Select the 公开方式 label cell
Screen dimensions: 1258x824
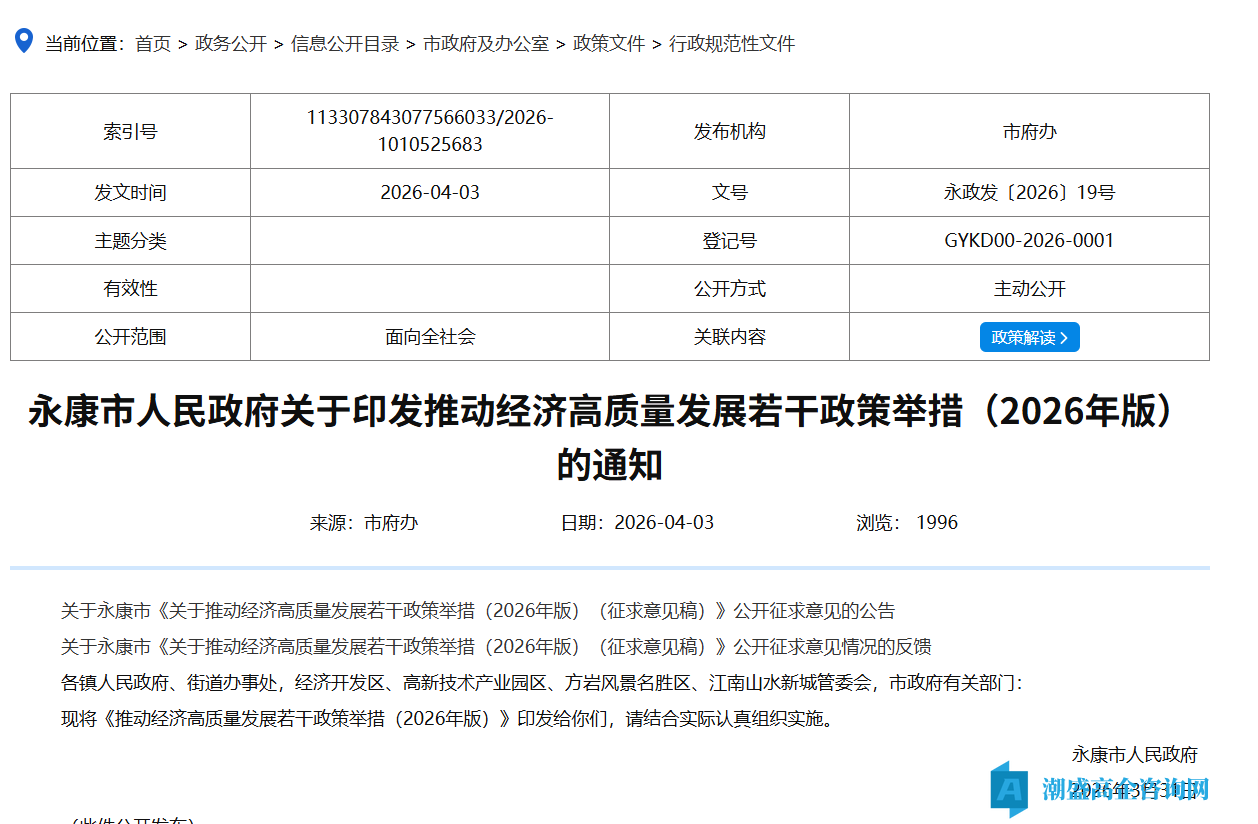tap(730, 288)
